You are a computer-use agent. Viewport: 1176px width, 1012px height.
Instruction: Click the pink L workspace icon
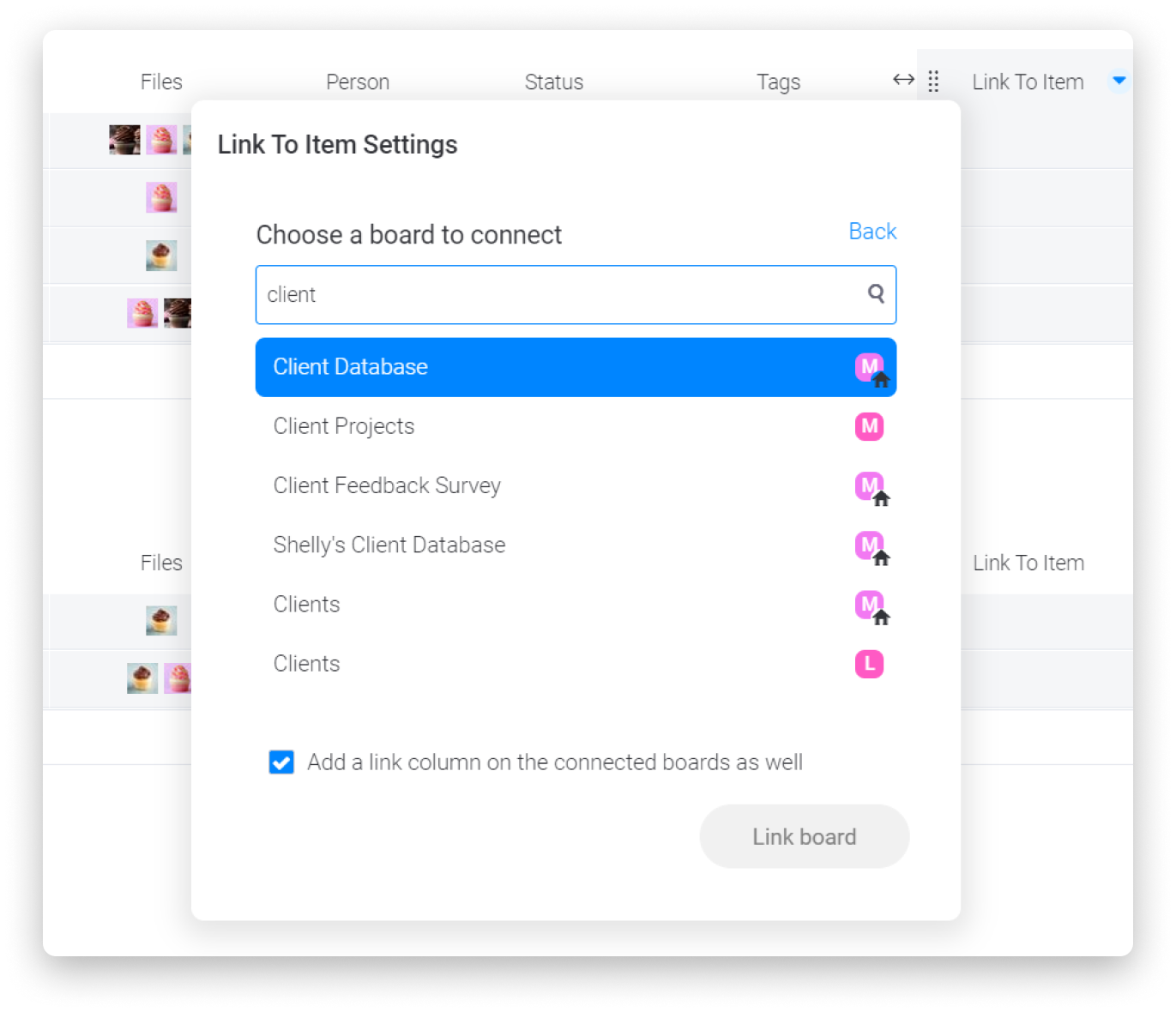coord(869,664)
